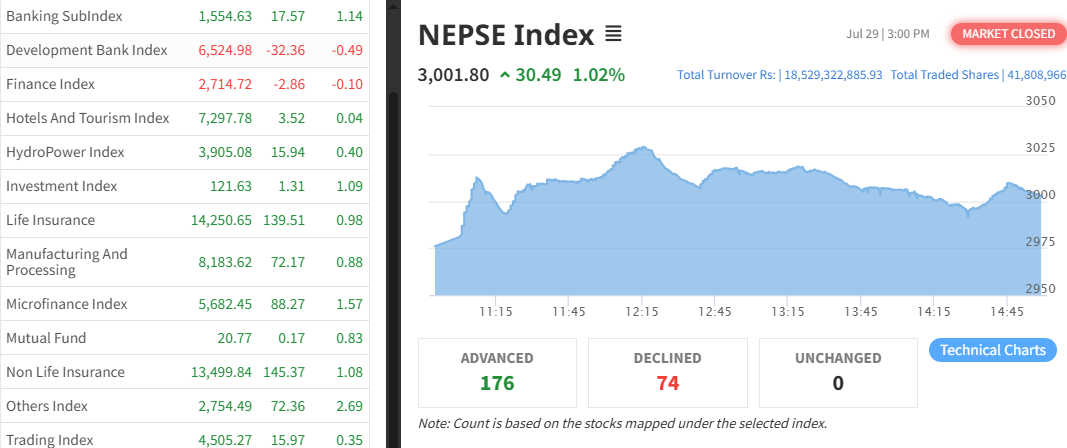Select Microfinance Index
The width and height of the screenshot is (1067, 448).
pyautogui.click(x=184, y=304)
